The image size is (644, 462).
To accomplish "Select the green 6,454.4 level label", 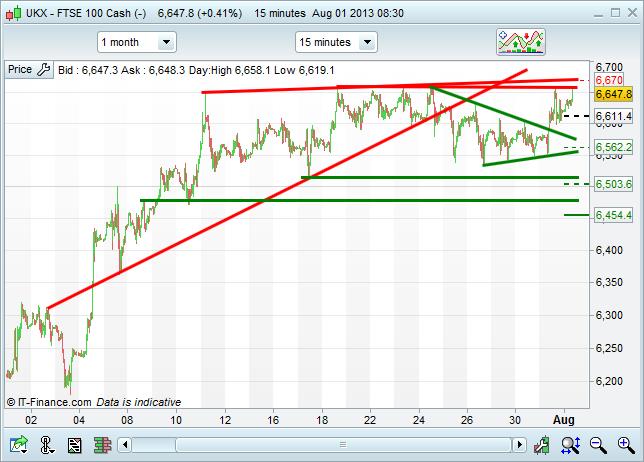I will 614,215.
